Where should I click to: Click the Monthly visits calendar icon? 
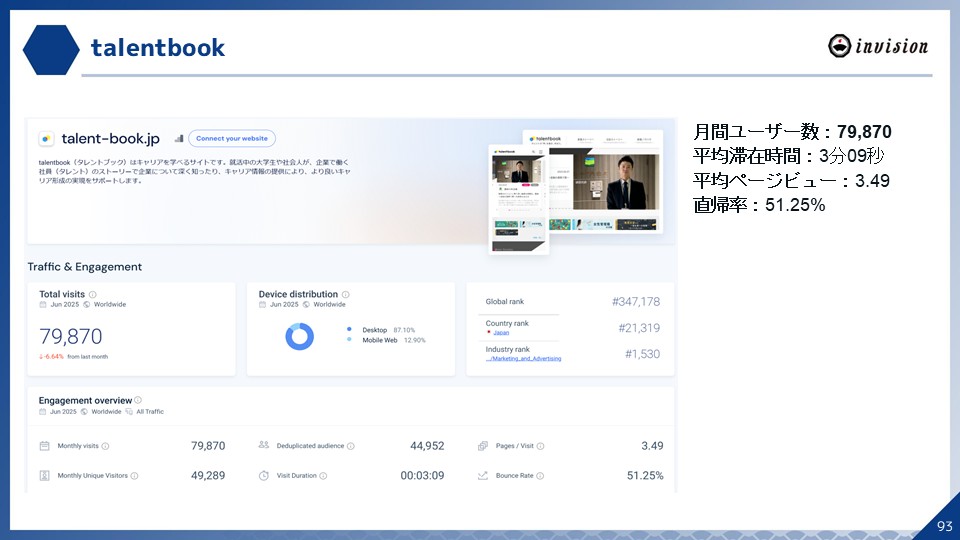click(x=44, y=446)
